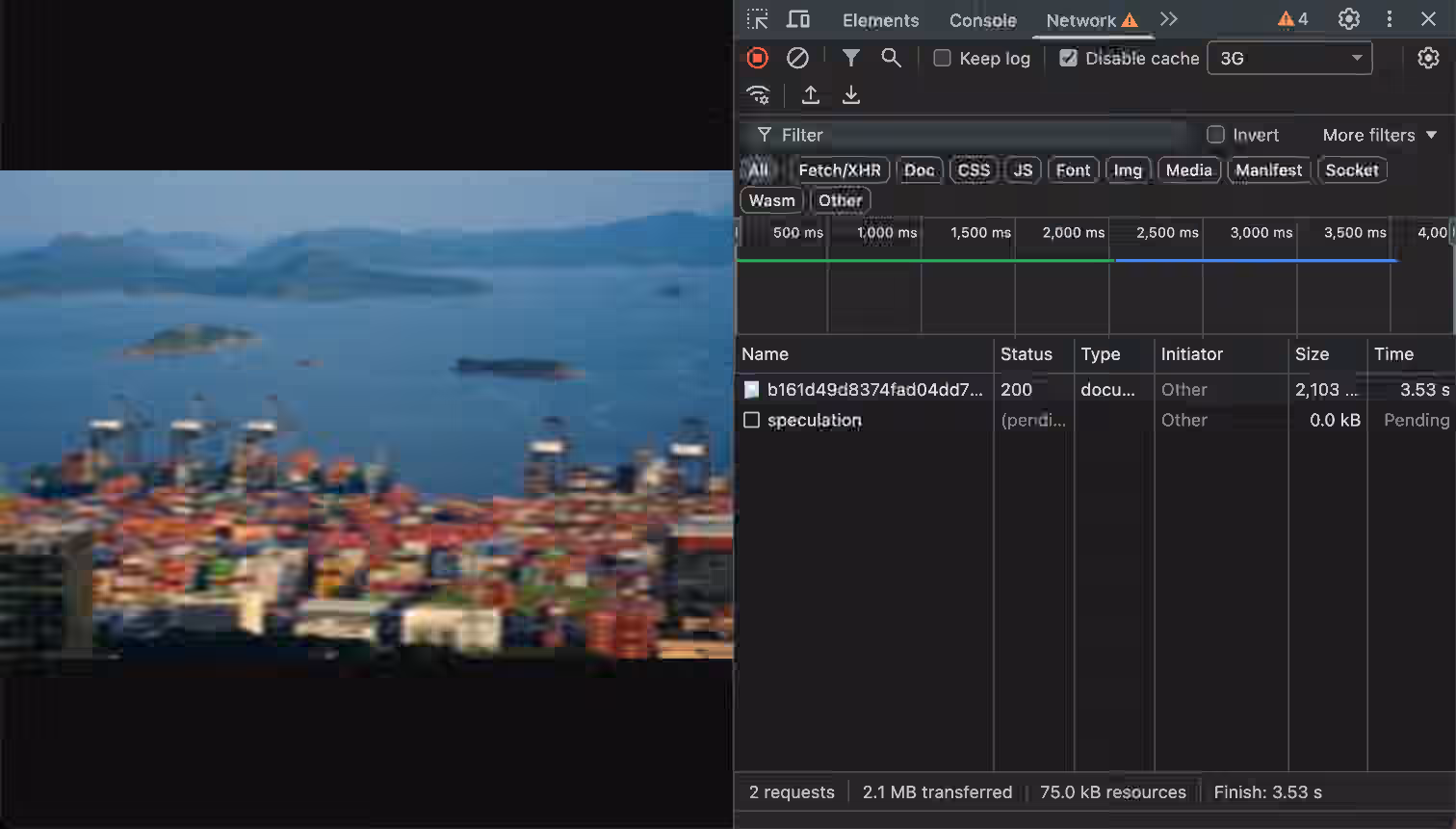
Task: Filter by Wasm requests
Action: click(772, 200)
